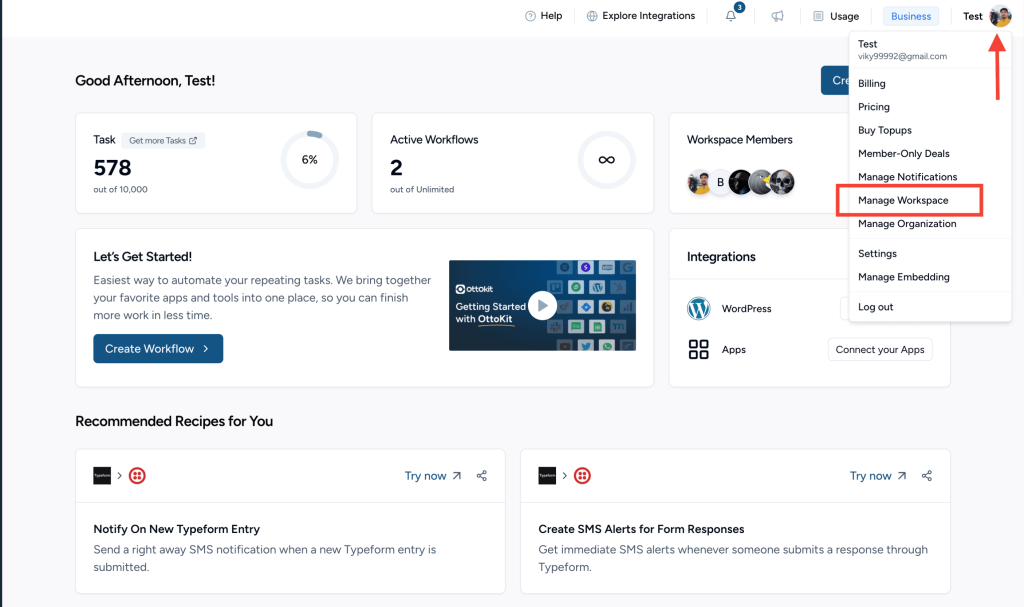Open the Usage page in header

coord(836,16)
